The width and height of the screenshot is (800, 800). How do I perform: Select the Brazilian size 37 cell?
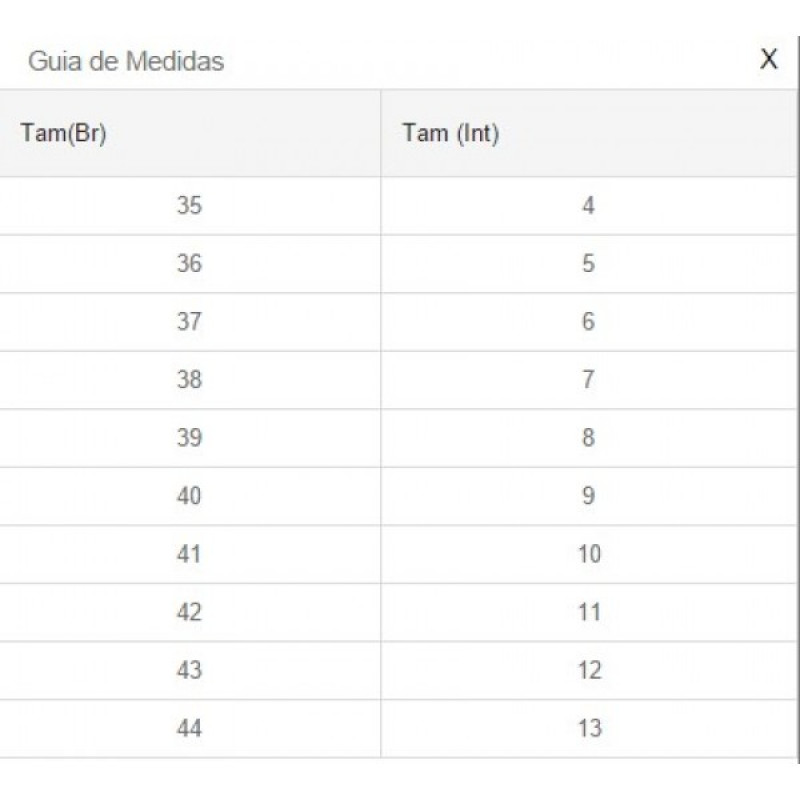point(189,322)
